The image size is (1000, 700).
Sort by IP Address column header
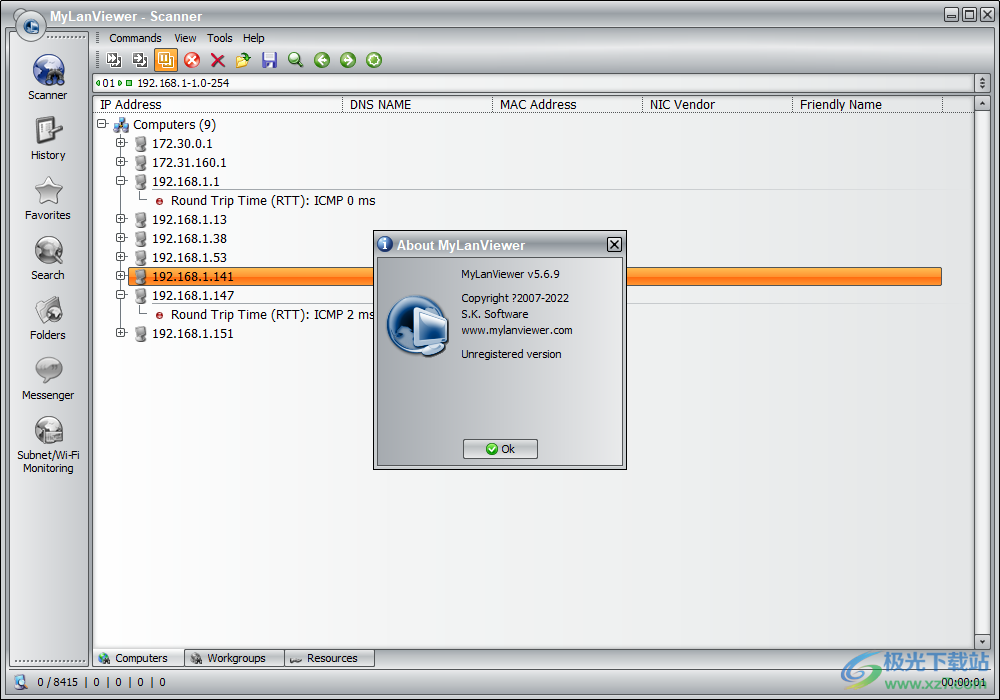[217, 105]
